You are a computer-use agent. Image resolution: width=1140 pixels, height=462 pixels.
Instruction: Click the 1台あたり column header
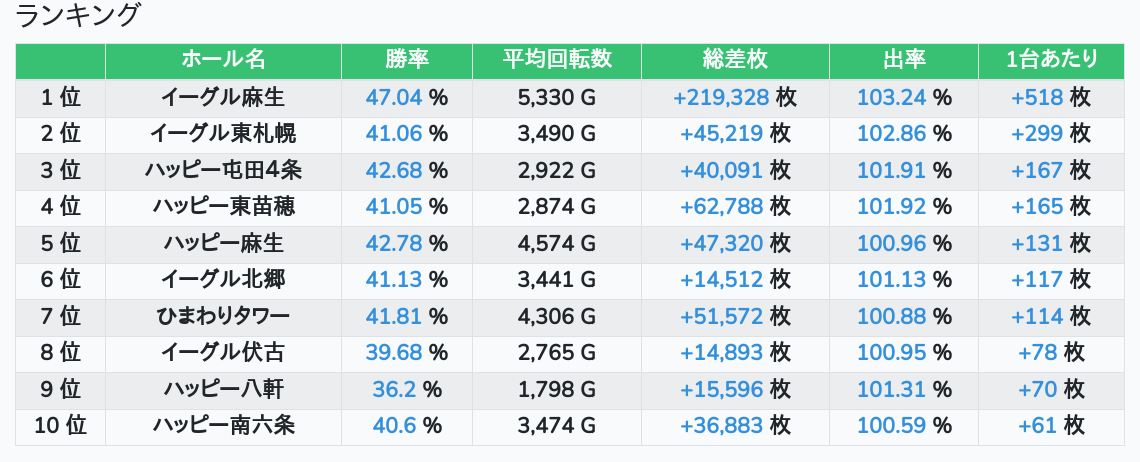(x=1051, y=60)
